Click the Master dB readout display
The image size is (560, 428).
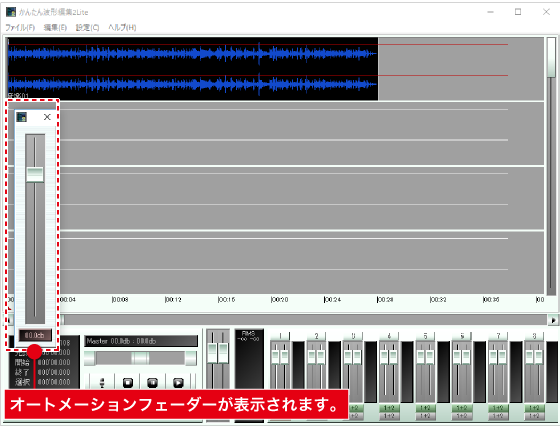[x=141, y=341]
